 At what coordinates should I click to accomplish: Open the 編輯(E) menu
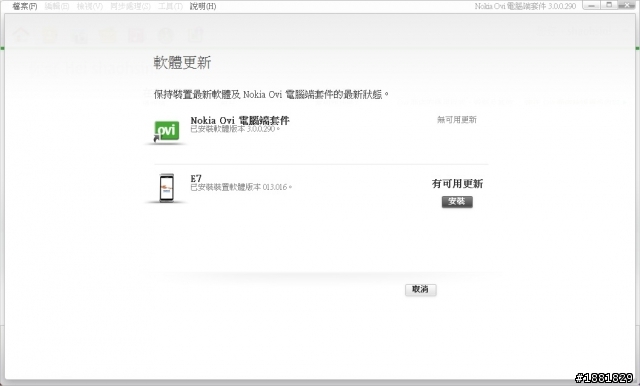(x=57, y=6)
